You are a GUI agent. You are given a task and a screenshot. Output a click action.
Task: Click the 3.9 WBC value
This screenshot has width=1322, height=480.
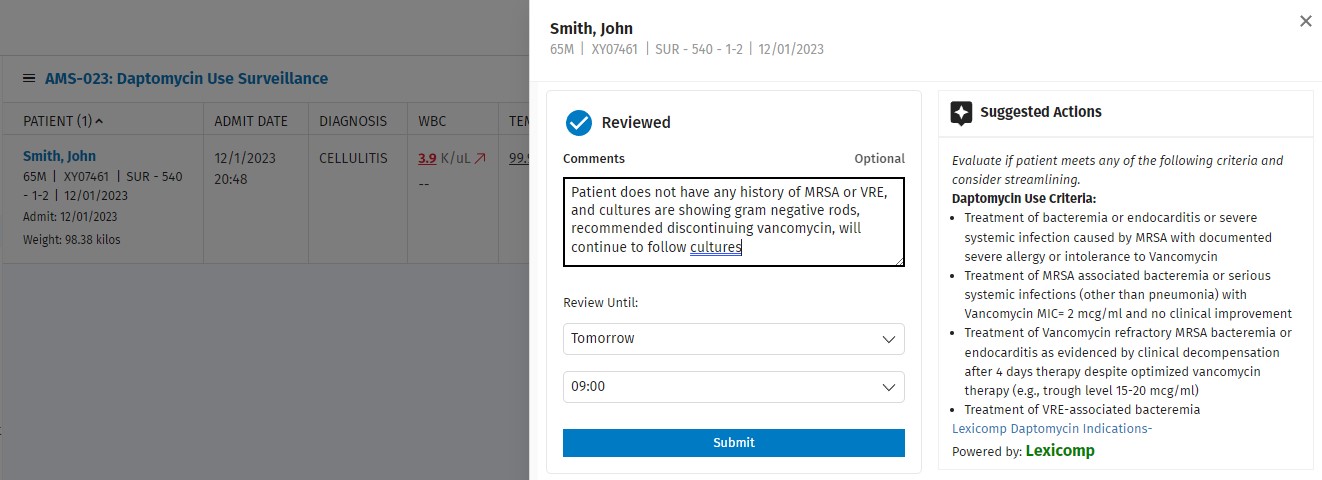click(427, 158)
